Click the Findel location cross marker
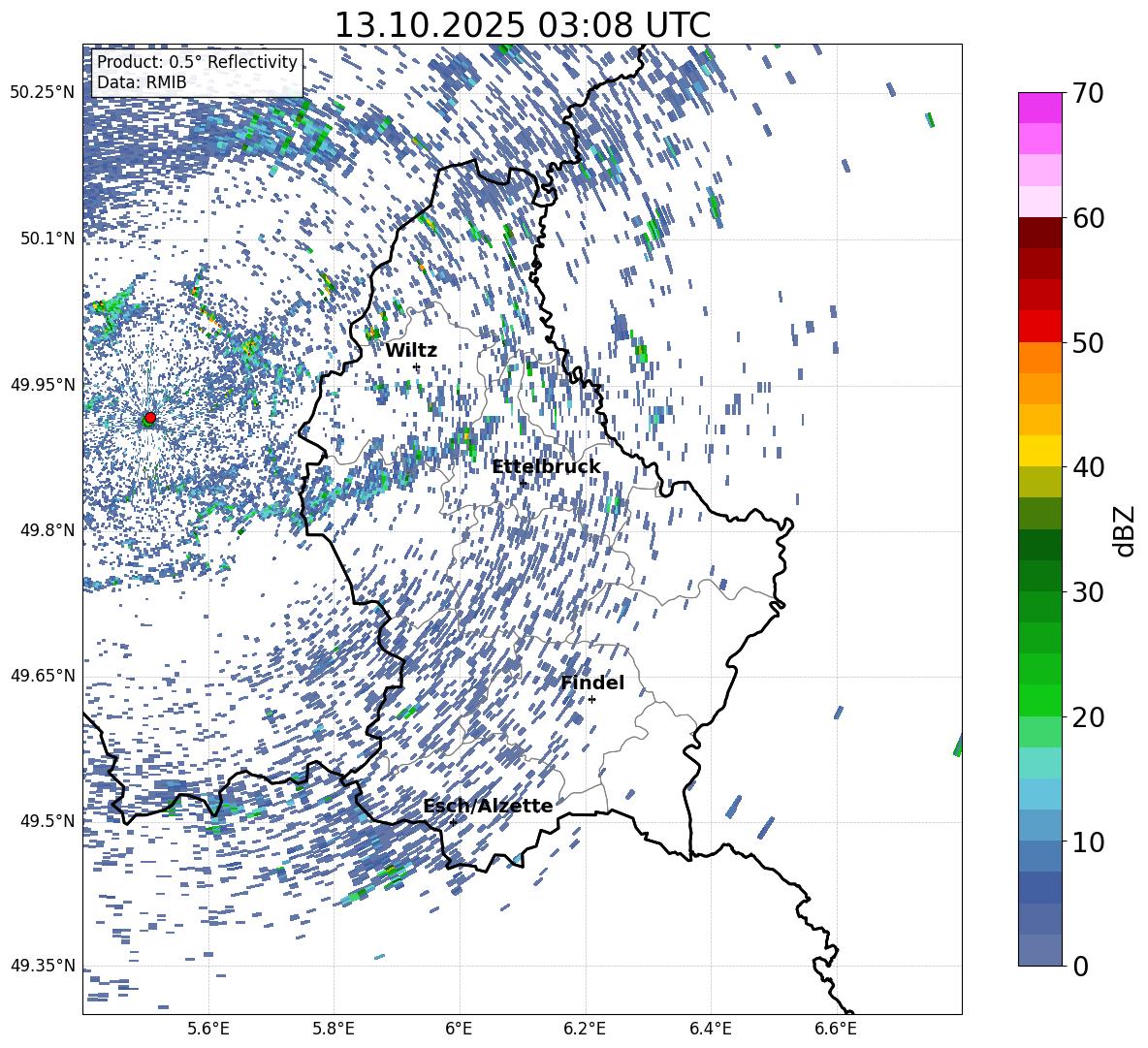 pyautogui.click(x=591, y=700)
